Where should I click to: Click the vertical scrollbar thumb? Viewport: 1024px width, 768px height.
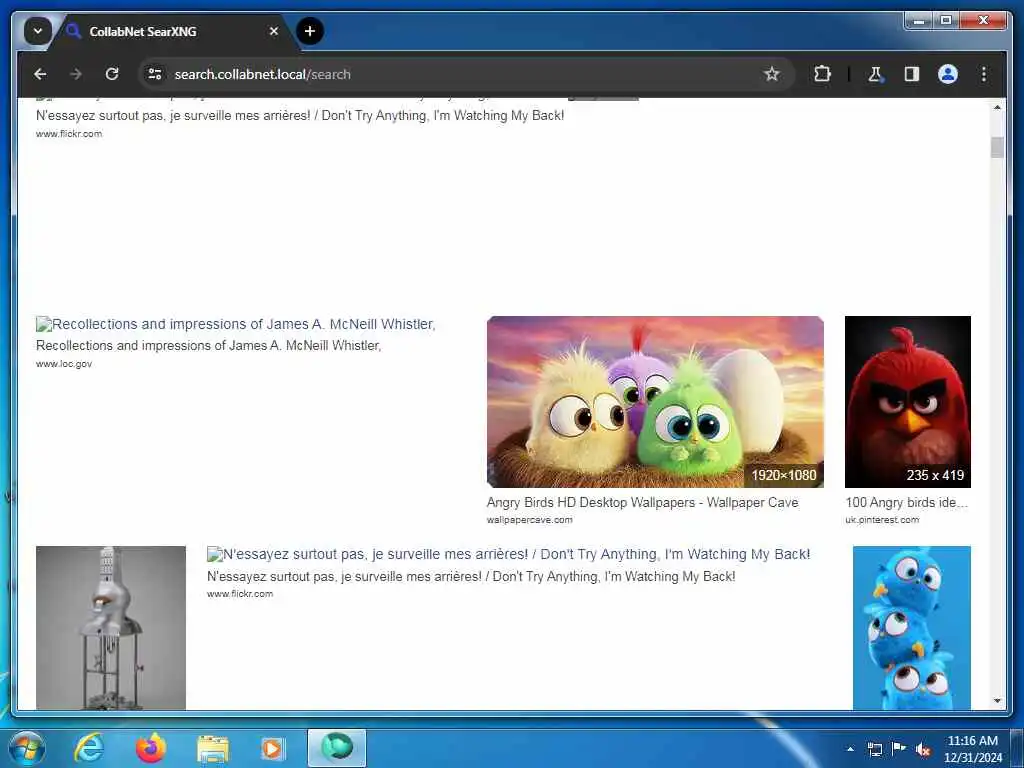pos(997,148)
